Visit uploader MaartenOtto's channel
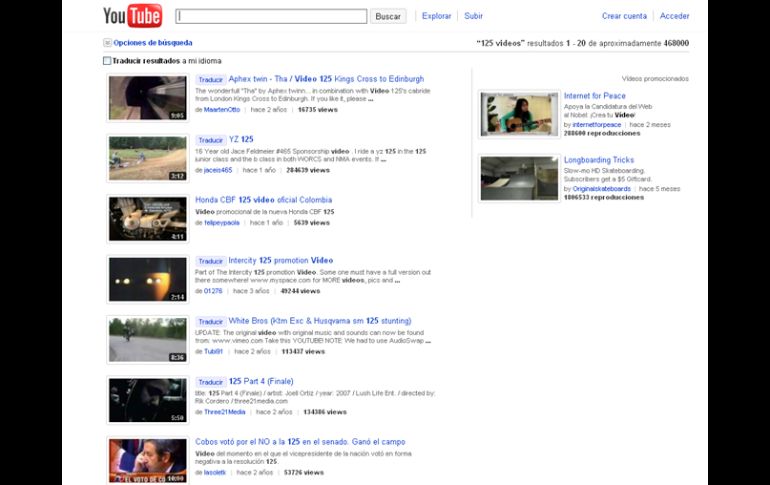The width and height of the screenshot is (770, 485). (222, 110)
